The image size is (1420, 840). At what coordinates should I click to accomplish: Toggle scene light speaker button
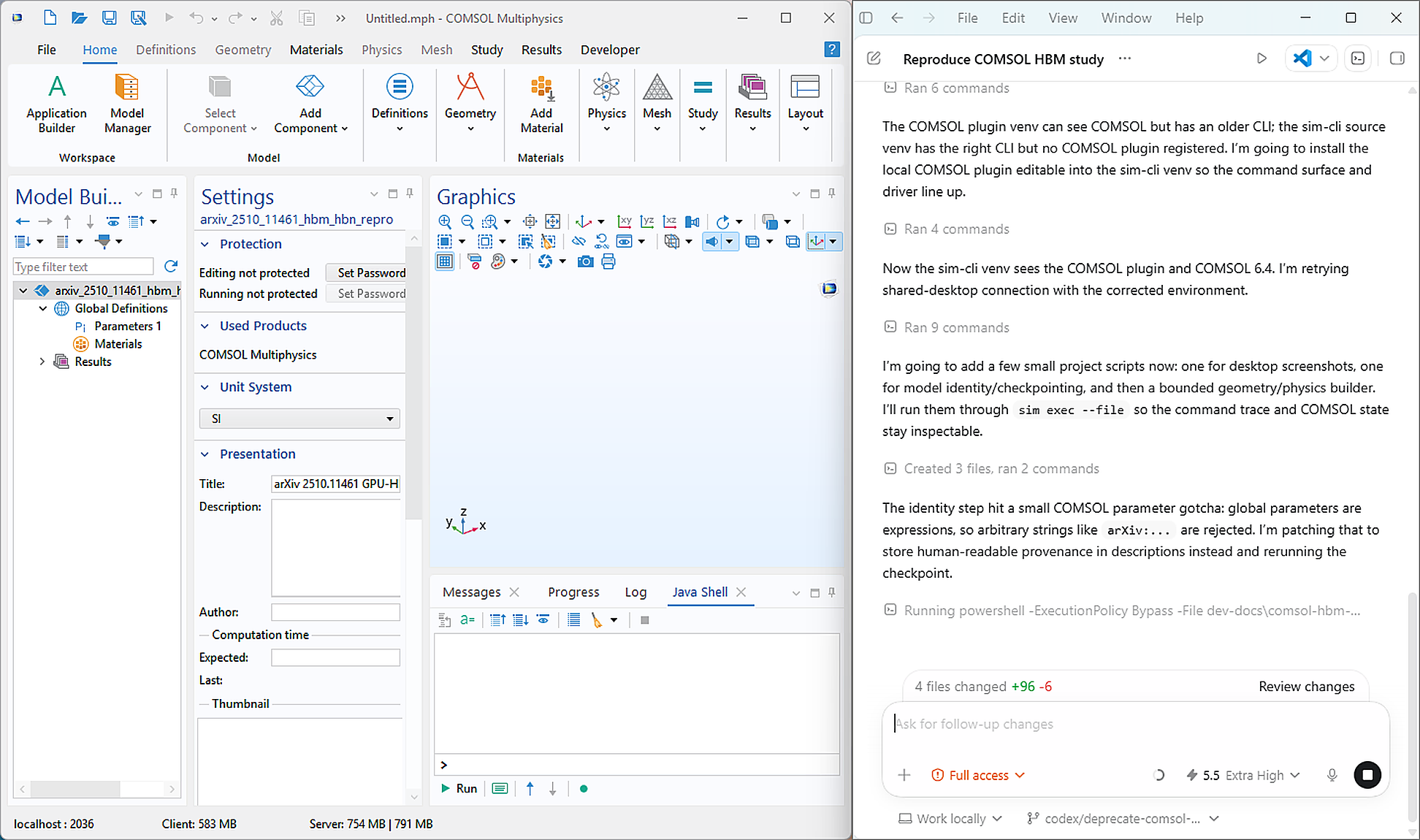click(x=712, y=241)
